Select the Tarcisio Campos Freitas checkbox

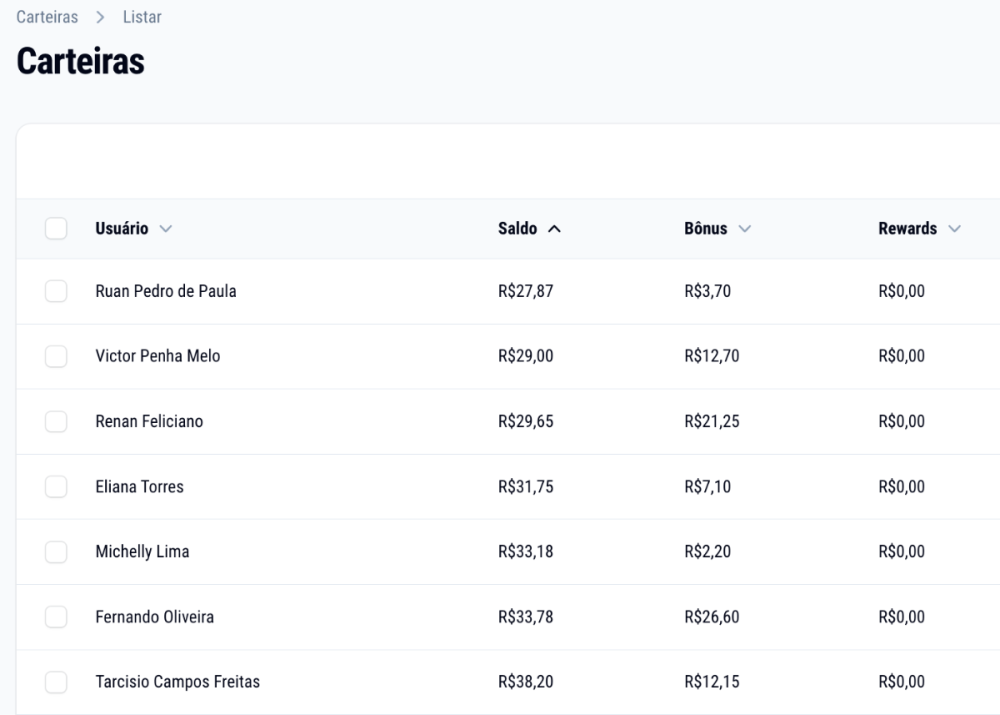[x=56, y=682]
